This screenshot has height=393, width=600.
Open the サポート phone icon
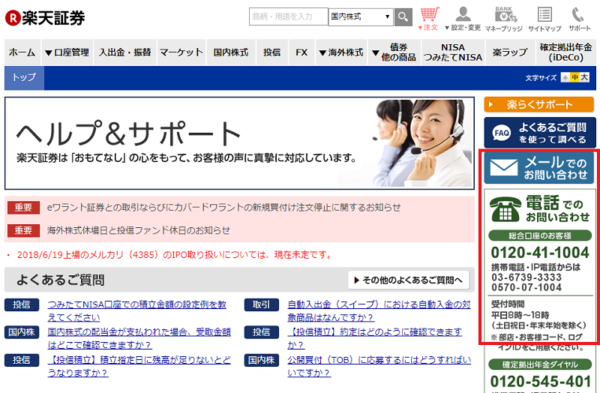(579, 19)
